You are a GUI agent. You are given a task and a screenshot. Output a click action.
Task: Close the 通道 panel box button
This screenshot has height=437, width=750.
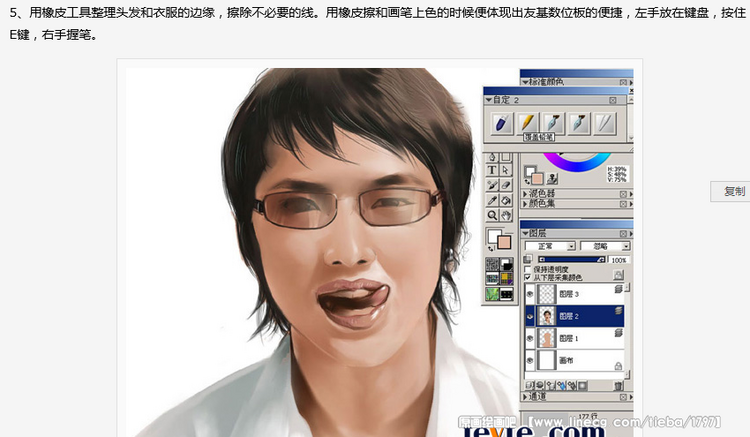(623, 397)
